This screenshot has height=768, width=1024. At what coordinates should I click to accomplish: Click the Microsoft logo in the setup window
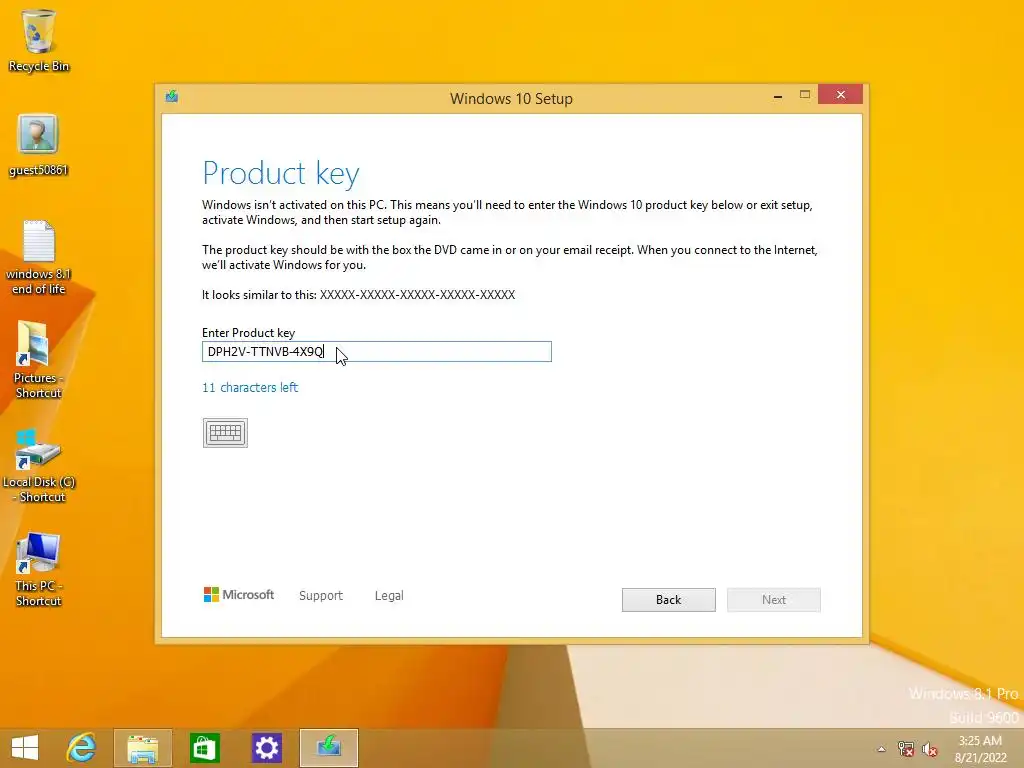click(238, 595)
